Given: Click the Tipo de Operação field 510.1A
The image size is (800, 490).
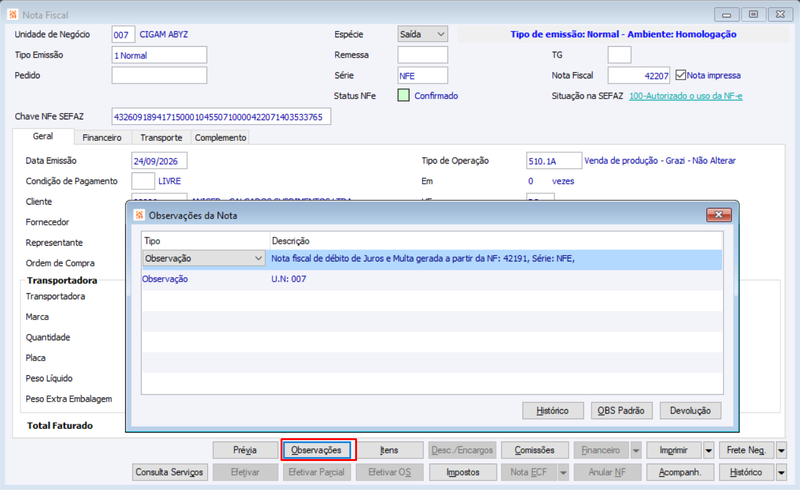Looking at the screenshot, I should point(554,161).
